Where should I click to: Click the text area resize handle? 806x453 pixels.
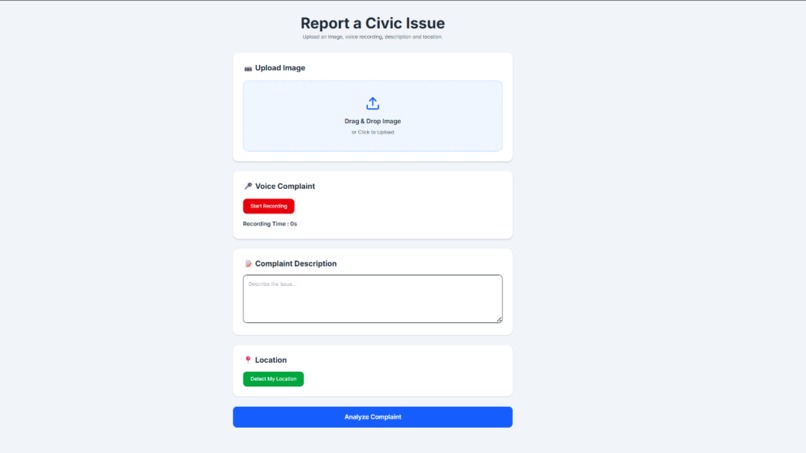click(499, 320)
